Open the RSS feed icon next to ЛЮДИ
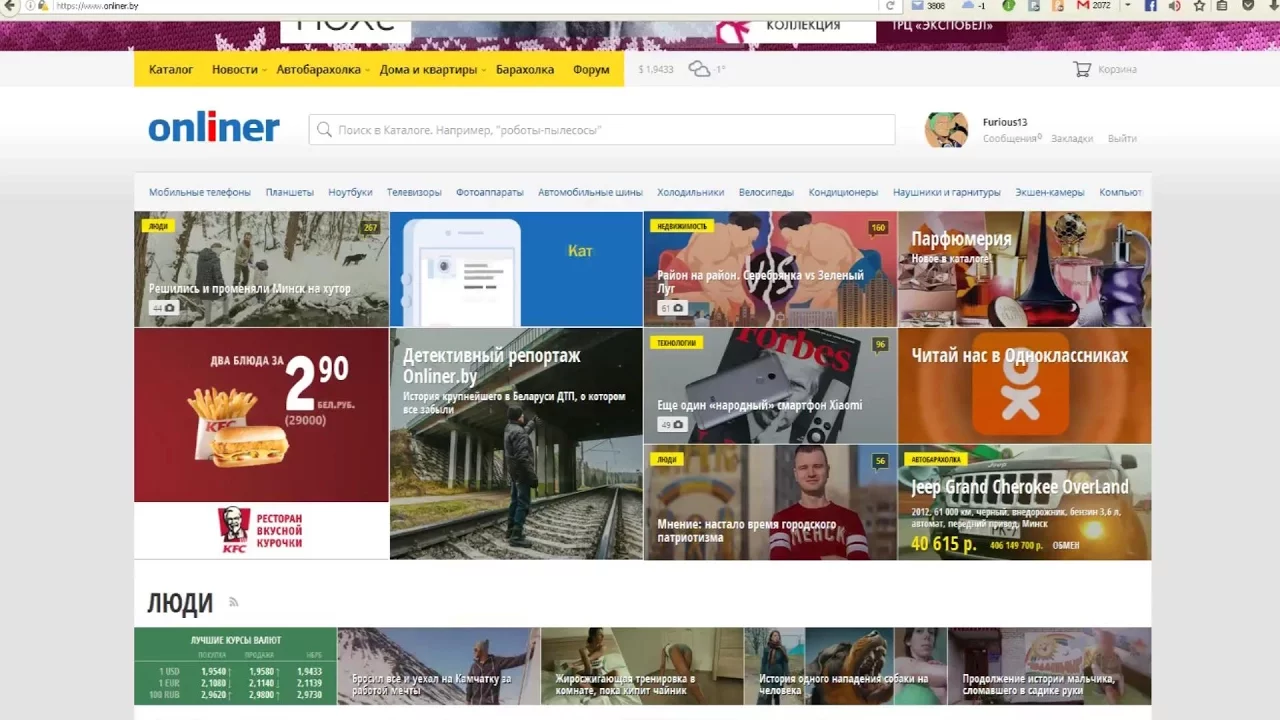 234,602
